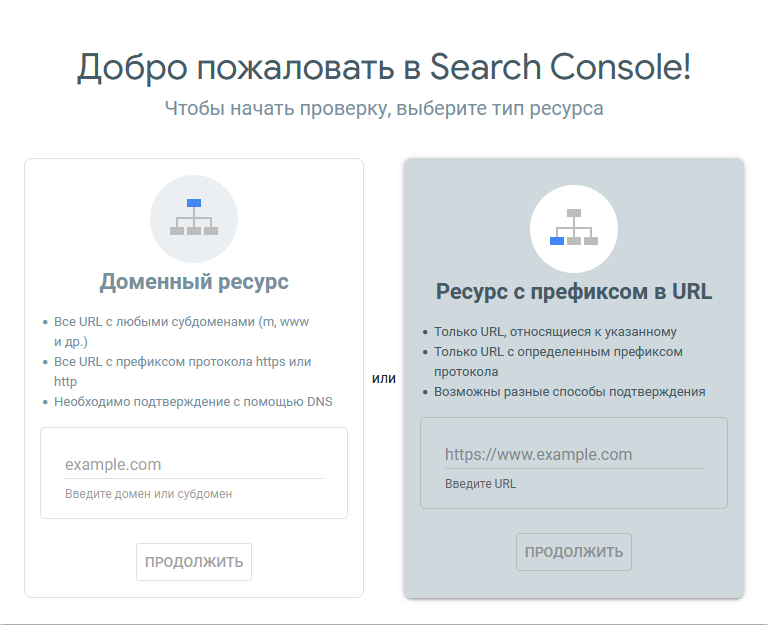Click the blue top node in domain icon
768x625 pixels.
(194, 203)
